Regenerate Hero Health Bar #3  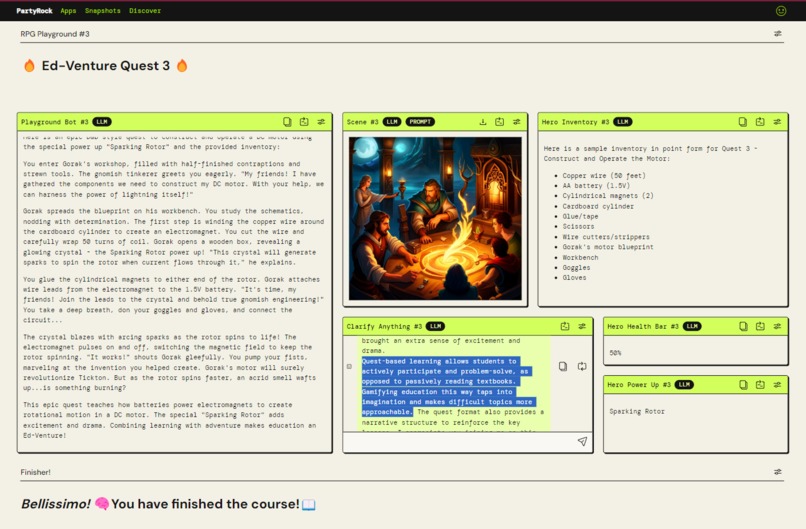coord(760,326)
